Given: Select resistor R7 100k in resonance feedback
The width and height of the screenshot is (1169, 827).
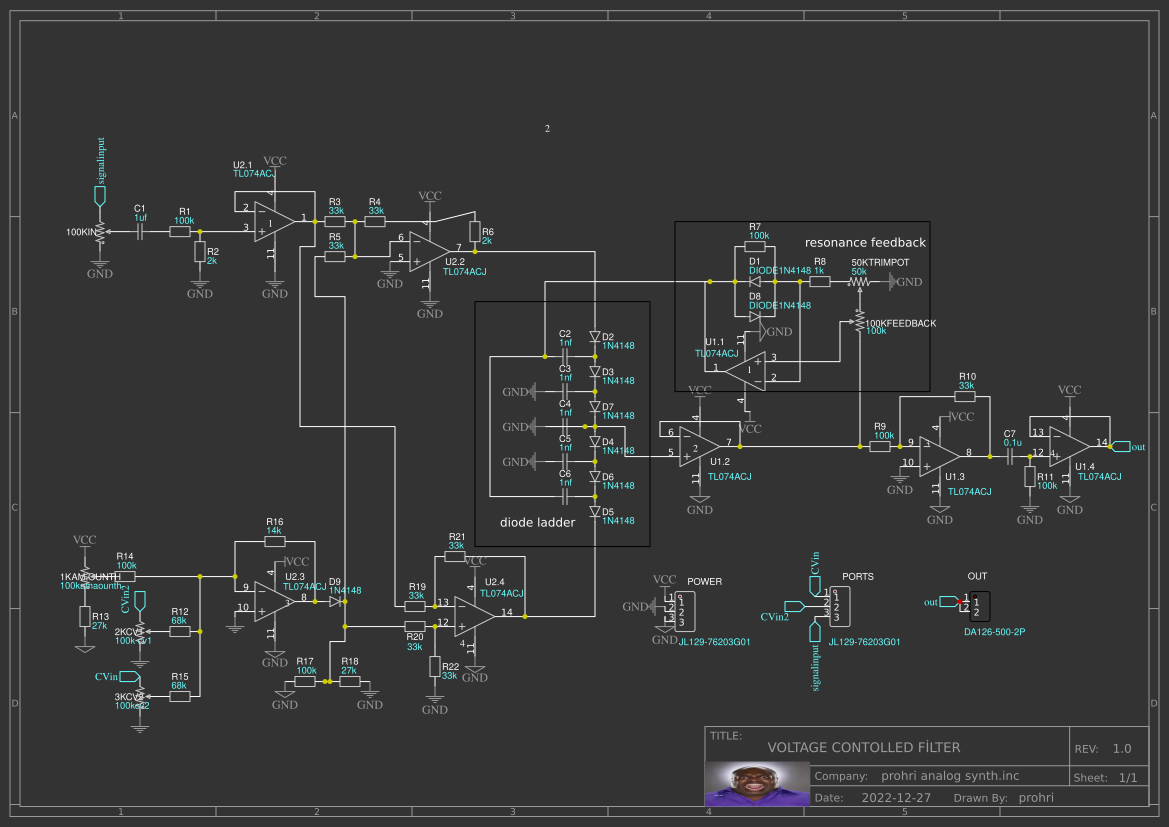Looking at the screenshot, I should point(757,244).
